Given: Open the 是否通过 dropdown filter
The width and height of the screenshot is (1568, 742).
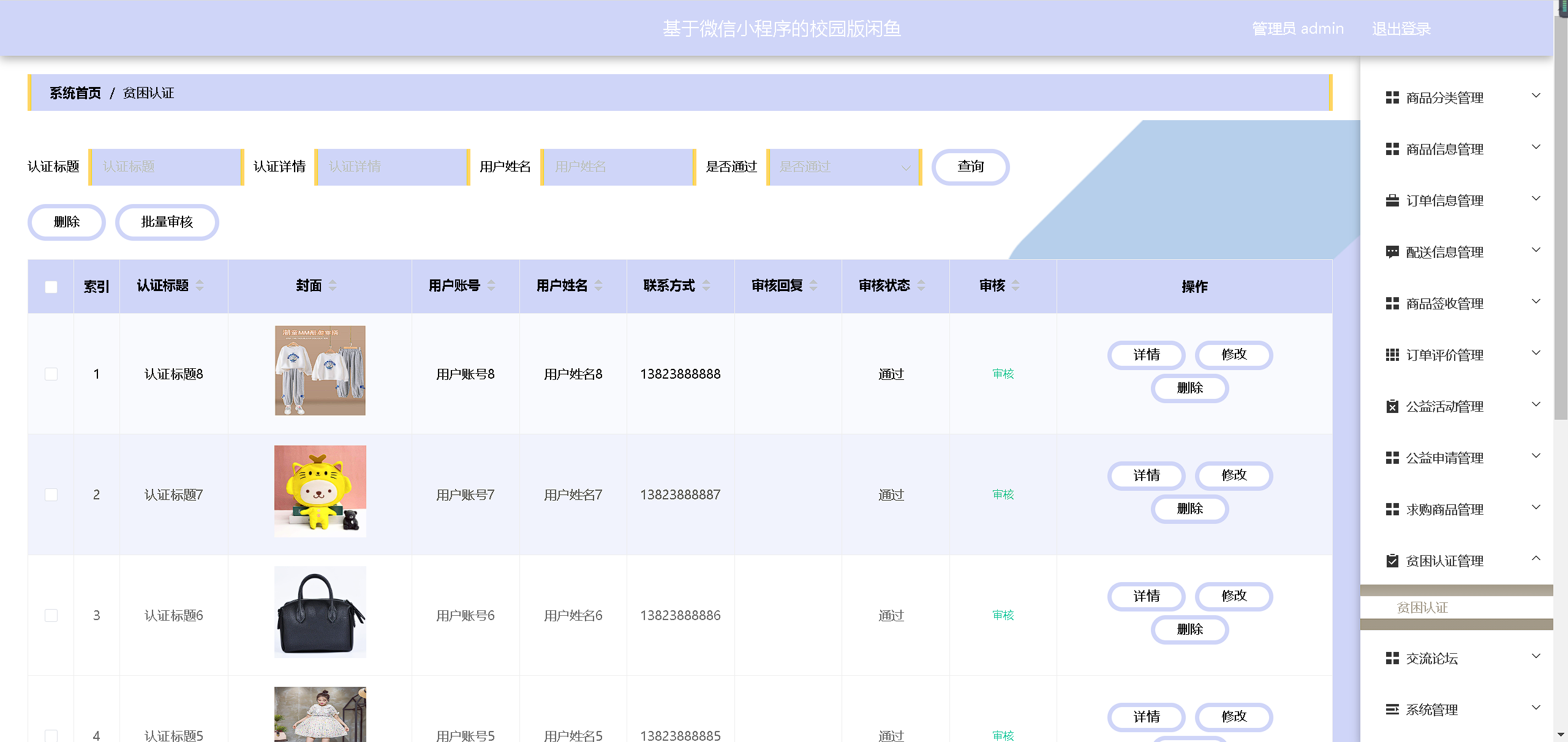Looking at the screenshot, I should [x=844, y=167].
